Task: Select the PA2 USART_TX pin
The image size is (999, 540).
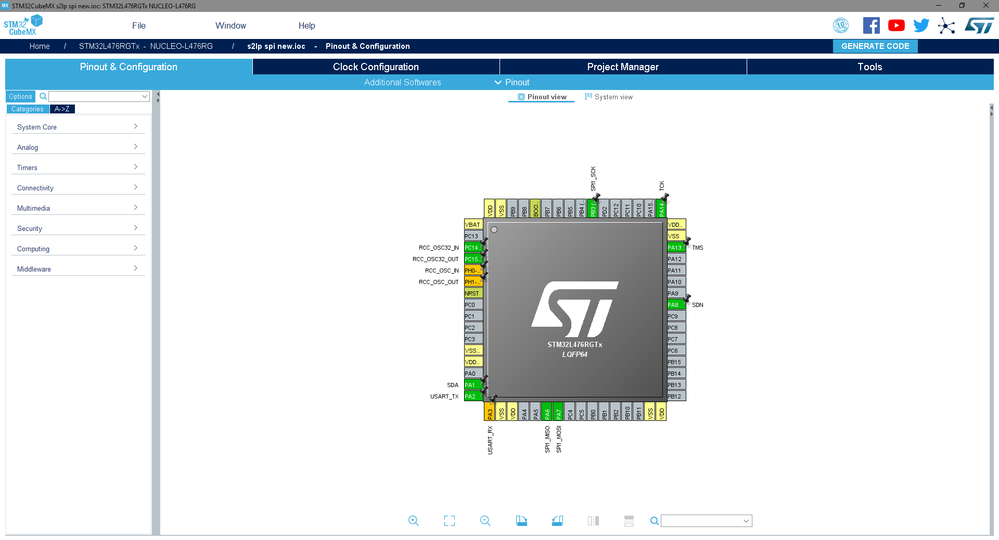Action: pyautogui.click(x=473, y=396)
